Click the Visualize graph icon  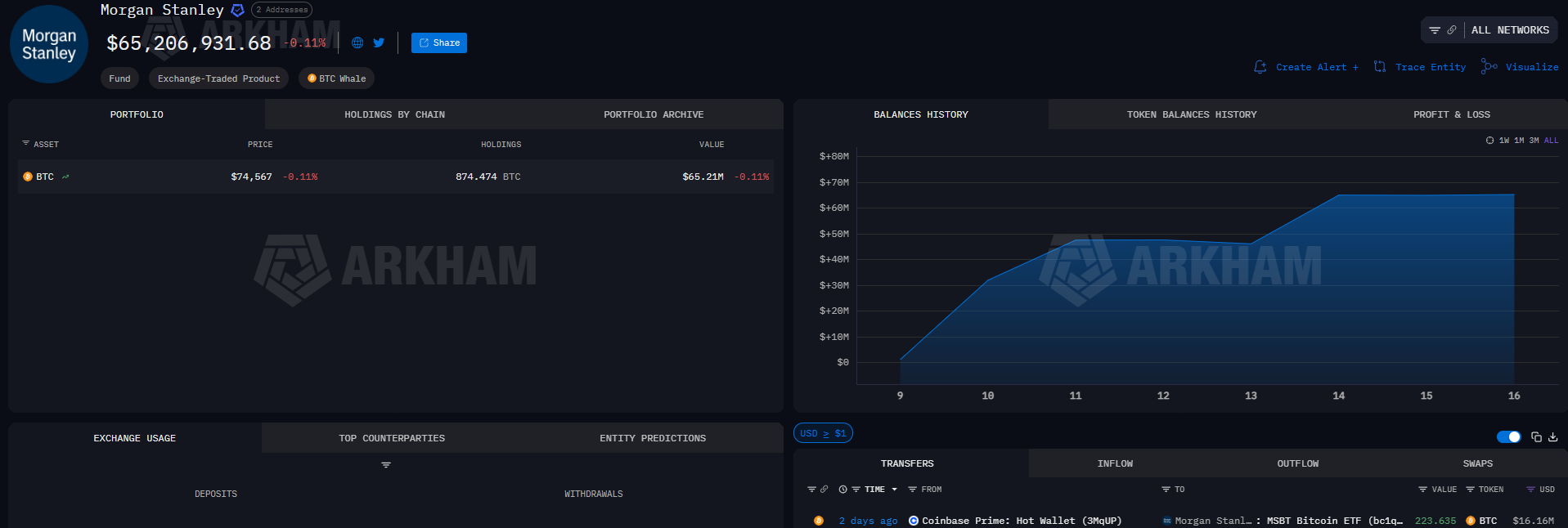click(1489, 67)
